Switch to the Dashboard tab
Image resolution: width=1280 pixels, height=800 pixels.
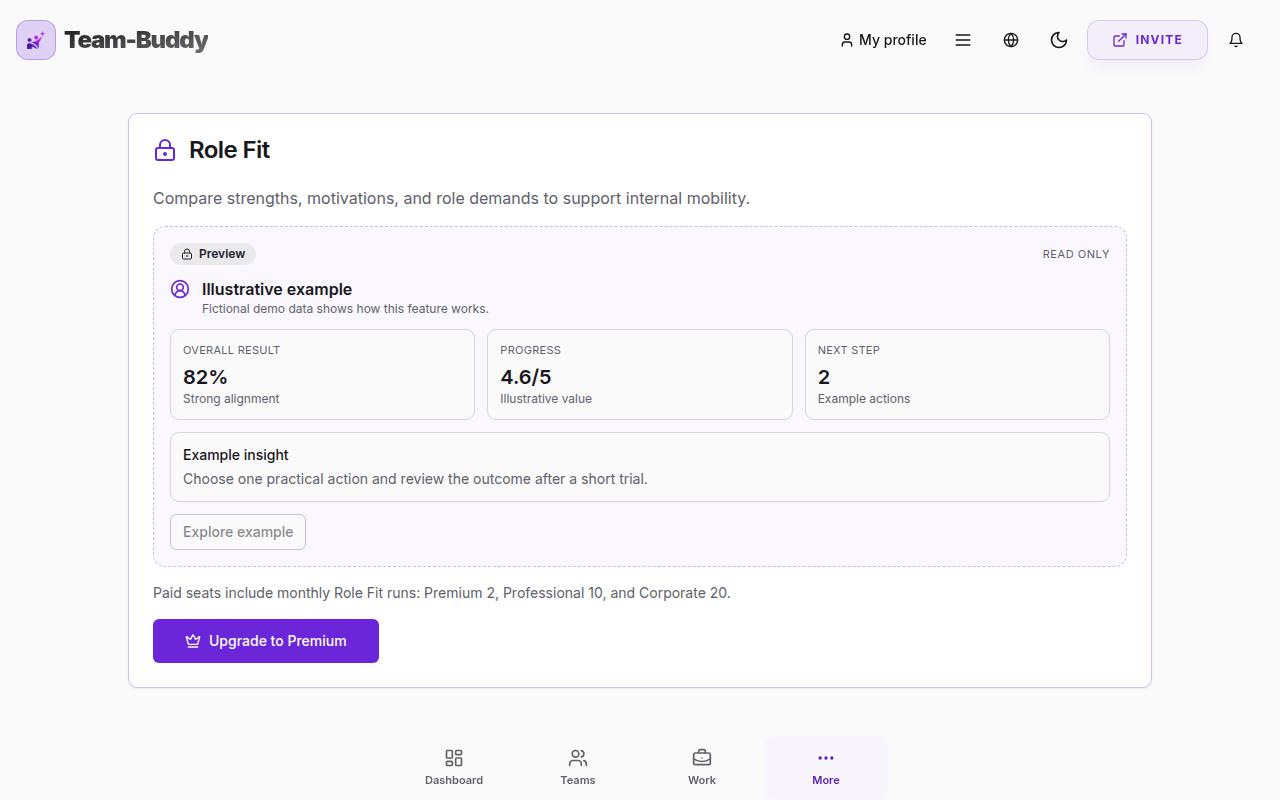click(454, 767)
